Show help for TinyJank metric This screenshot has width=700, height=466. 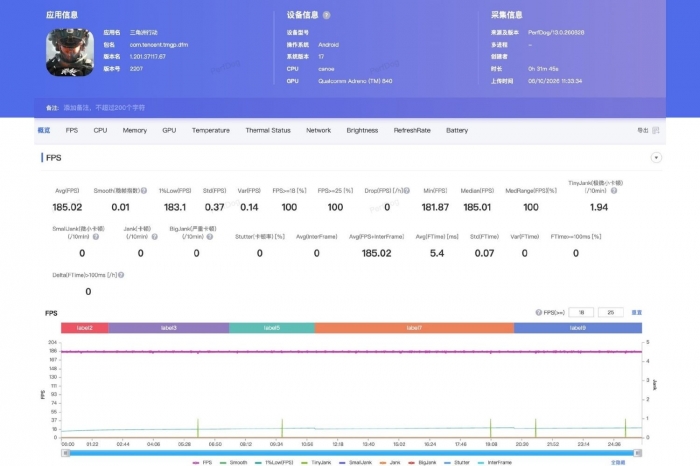point(614,191)
